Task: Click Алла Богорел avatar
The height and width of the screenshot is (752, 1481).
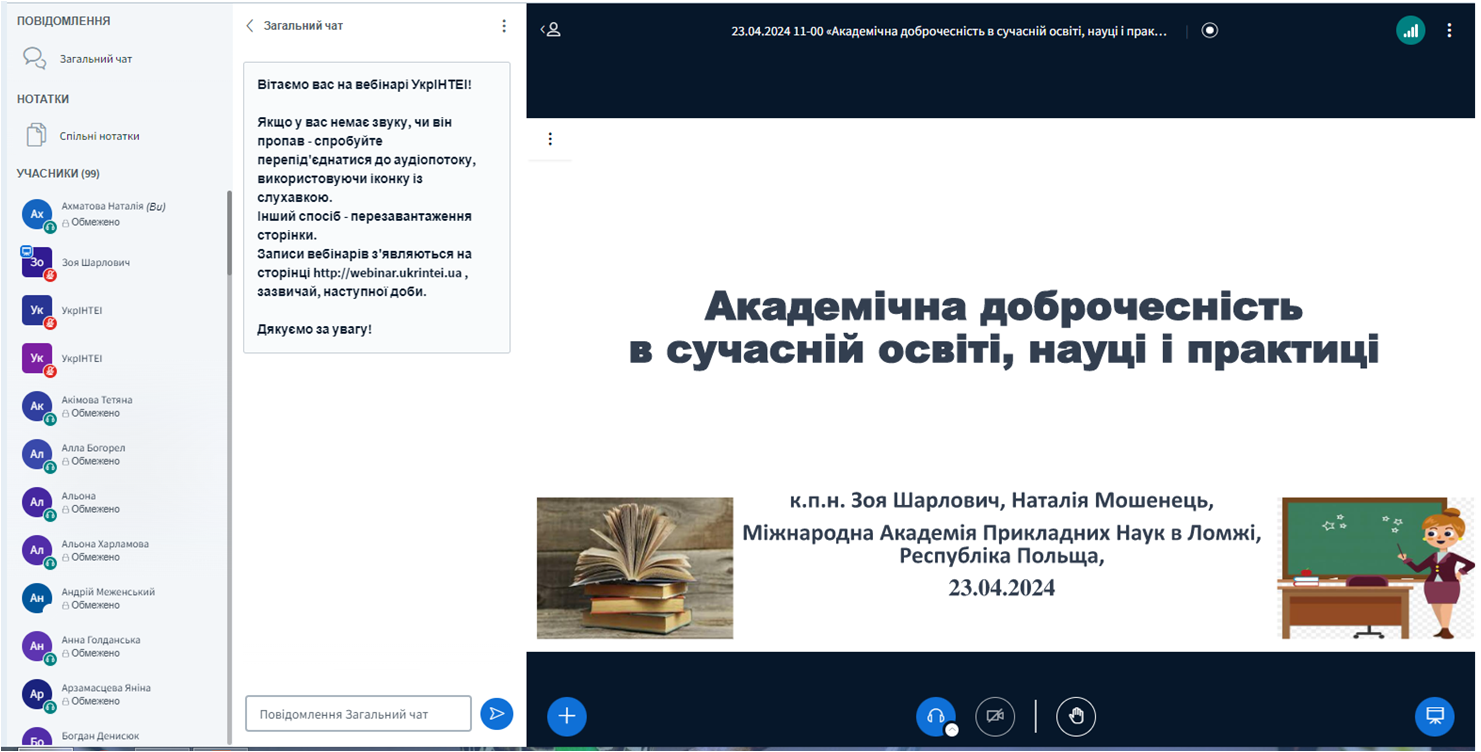Action: [37, 454]
